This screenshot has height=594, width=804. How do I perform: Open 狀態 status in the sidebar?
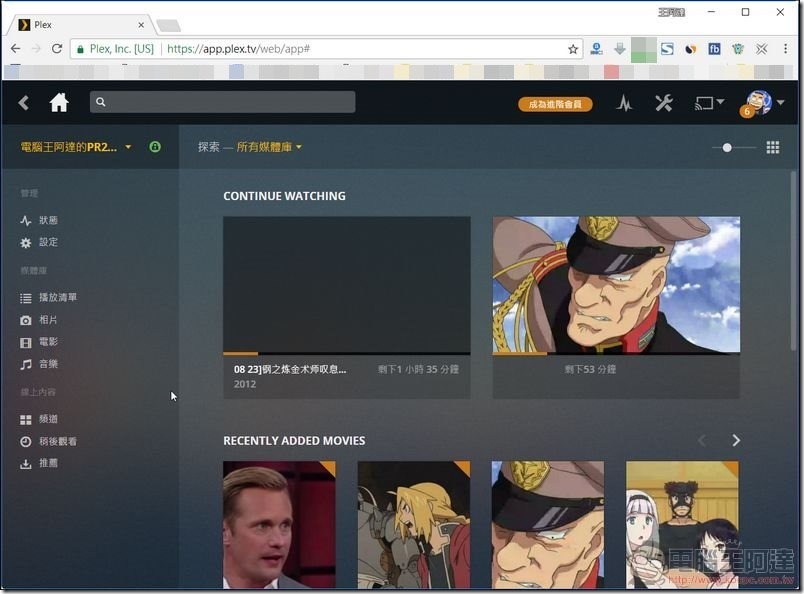click(x=39, y=221)
